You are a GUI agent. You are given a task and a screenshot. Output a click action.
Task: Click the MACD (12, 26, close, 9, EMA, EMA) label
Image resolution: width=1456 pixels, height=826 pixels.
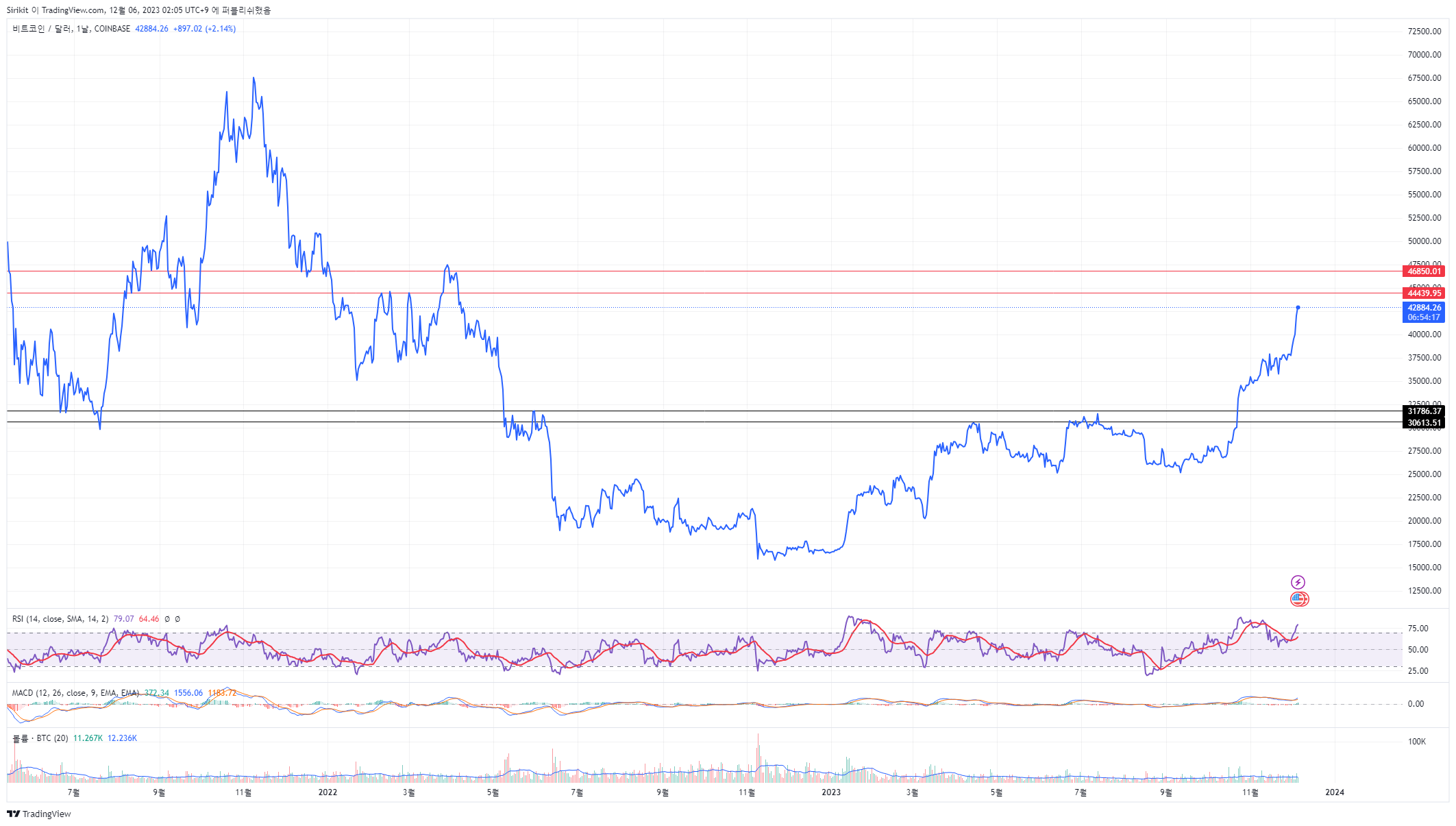(75, 693)
